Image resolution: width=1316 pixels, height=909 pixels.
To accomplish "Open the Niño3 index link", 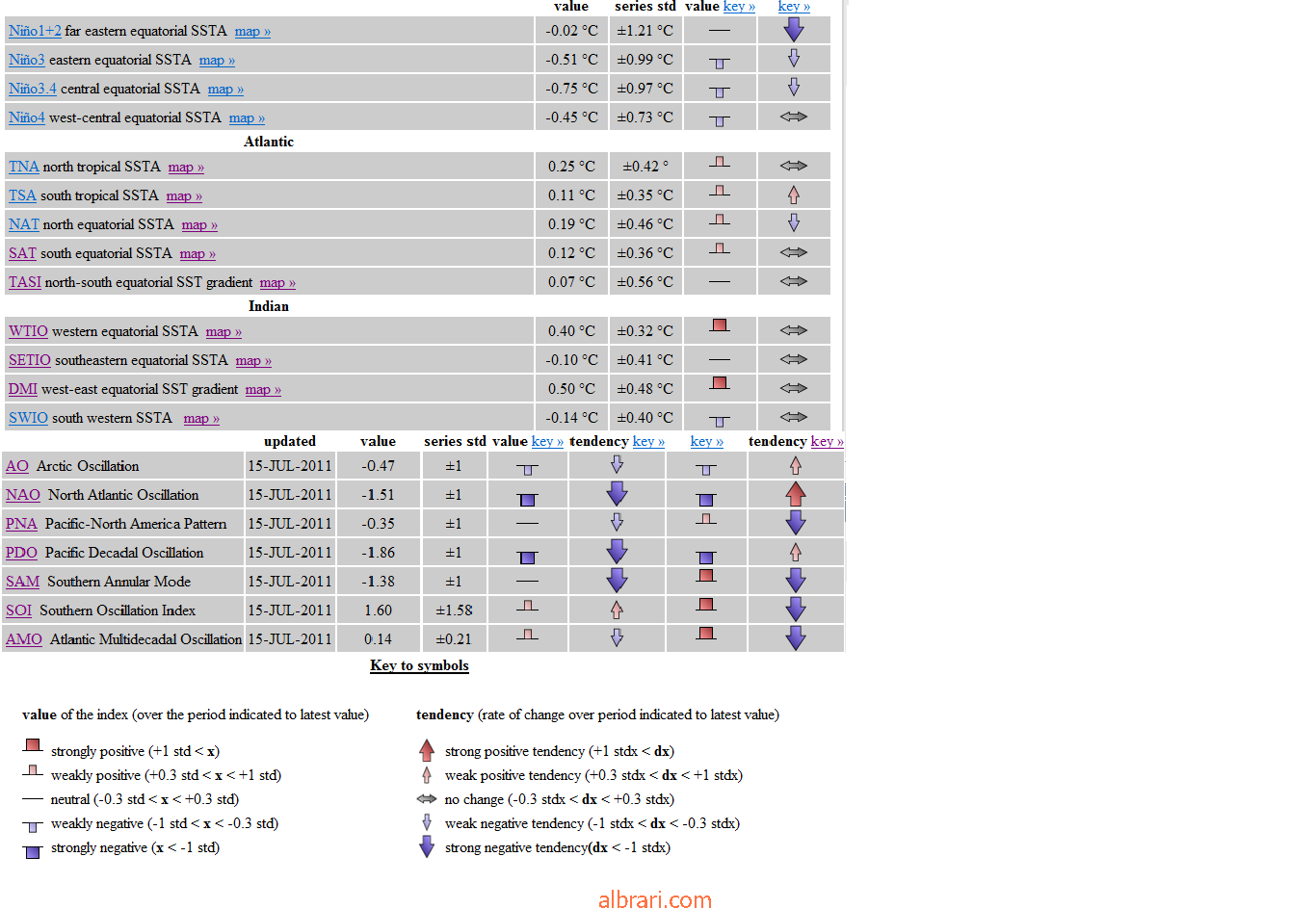I will pos(27,60).
